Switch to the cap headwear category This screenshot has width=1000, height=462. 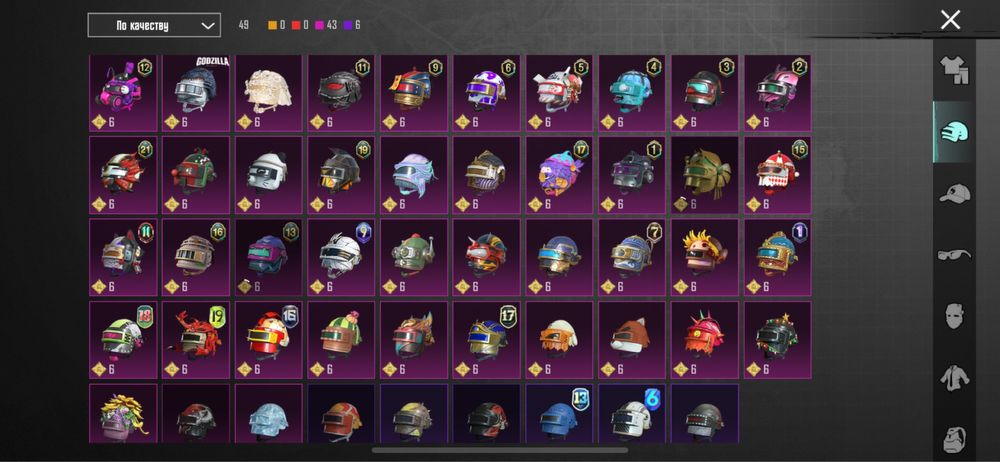point(955,193)
